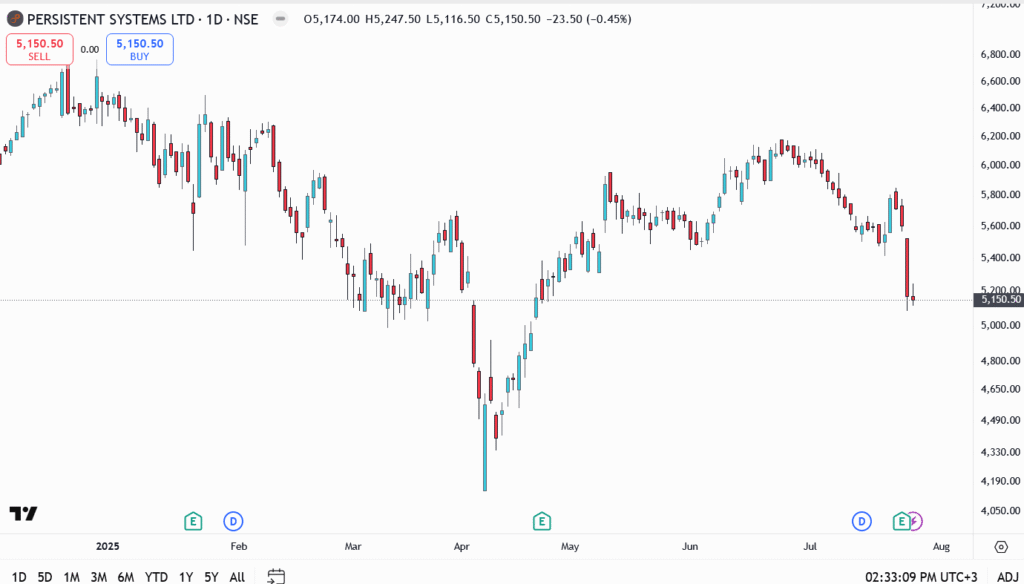
Task: Open the Go to date calendar icon
Action: point(276,576)
